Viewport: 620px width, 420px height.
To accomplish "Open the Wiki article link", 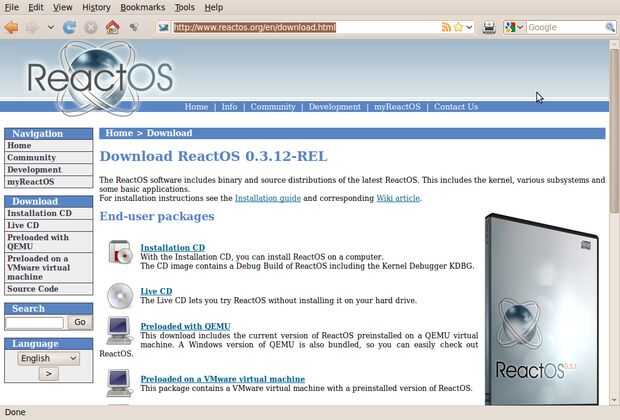I will (399, 198).
